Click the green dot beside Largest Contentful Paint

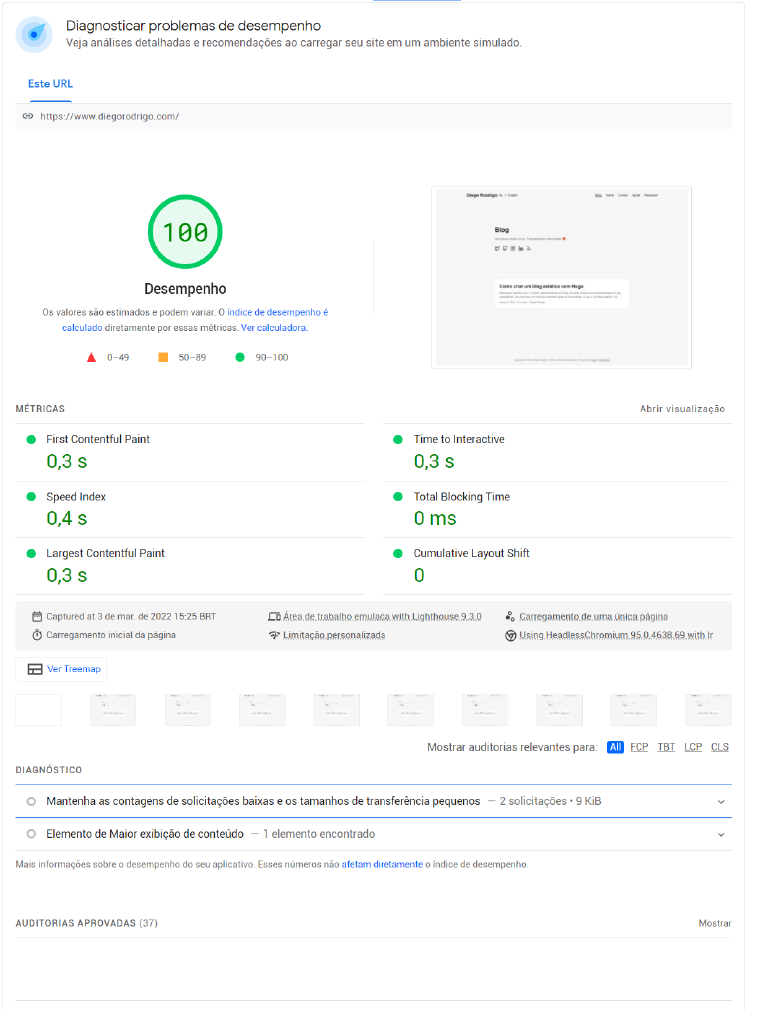(31, 553)
